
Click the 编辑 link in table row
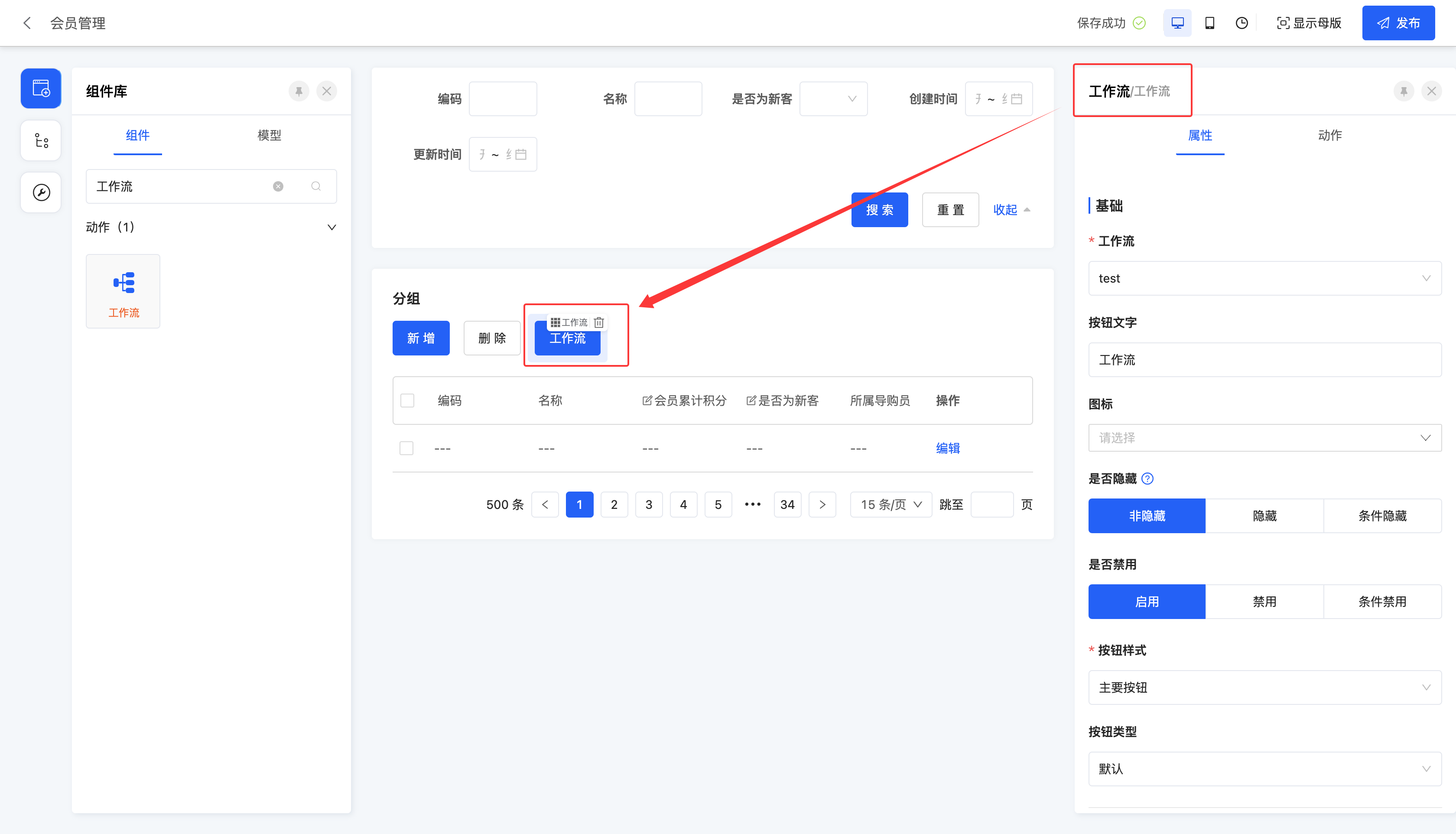tap(948, 448)
